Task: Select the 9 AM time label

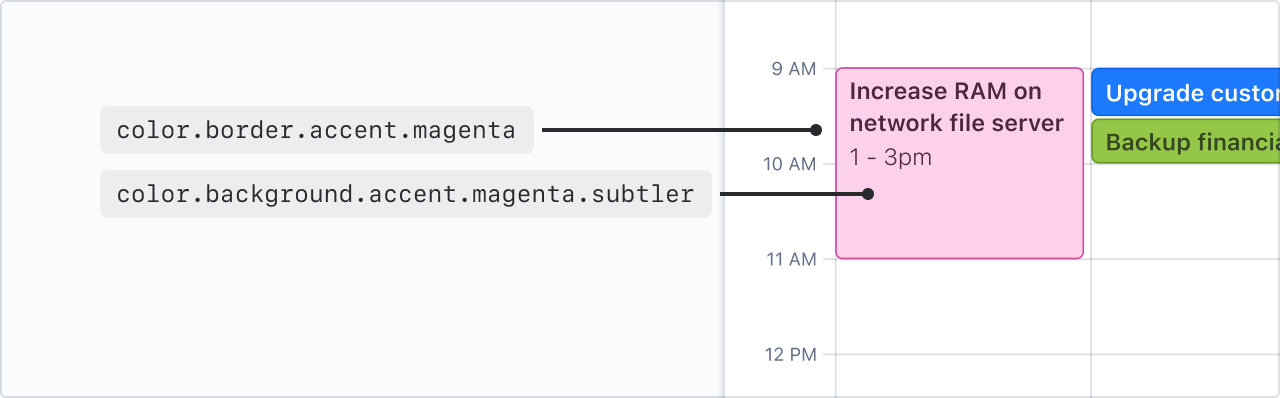Action: tap(793, 69)
